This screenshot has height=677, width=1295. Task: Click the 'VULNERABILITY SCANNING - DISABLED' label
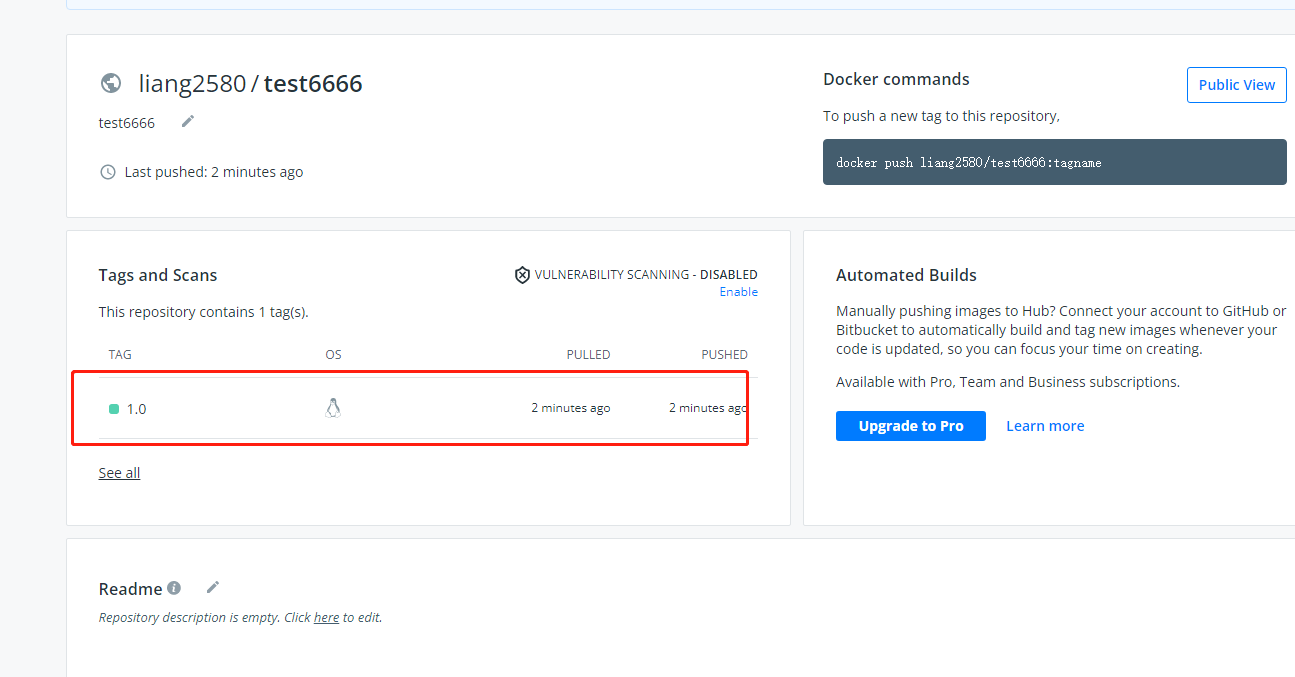646,274
